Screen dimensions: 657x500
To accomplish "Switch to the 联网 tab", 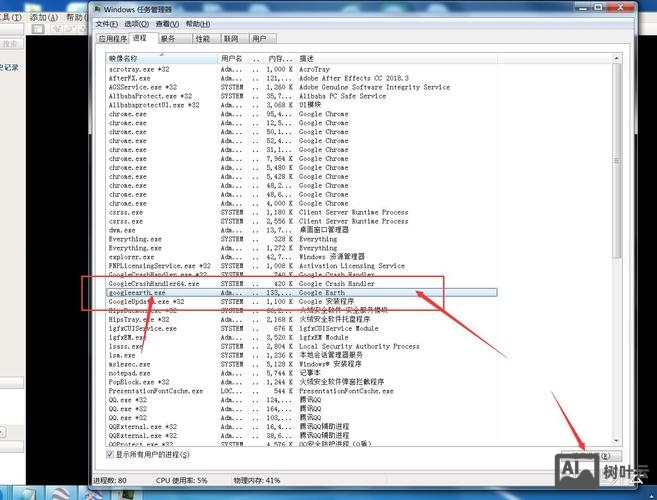I will coord(231,38).
